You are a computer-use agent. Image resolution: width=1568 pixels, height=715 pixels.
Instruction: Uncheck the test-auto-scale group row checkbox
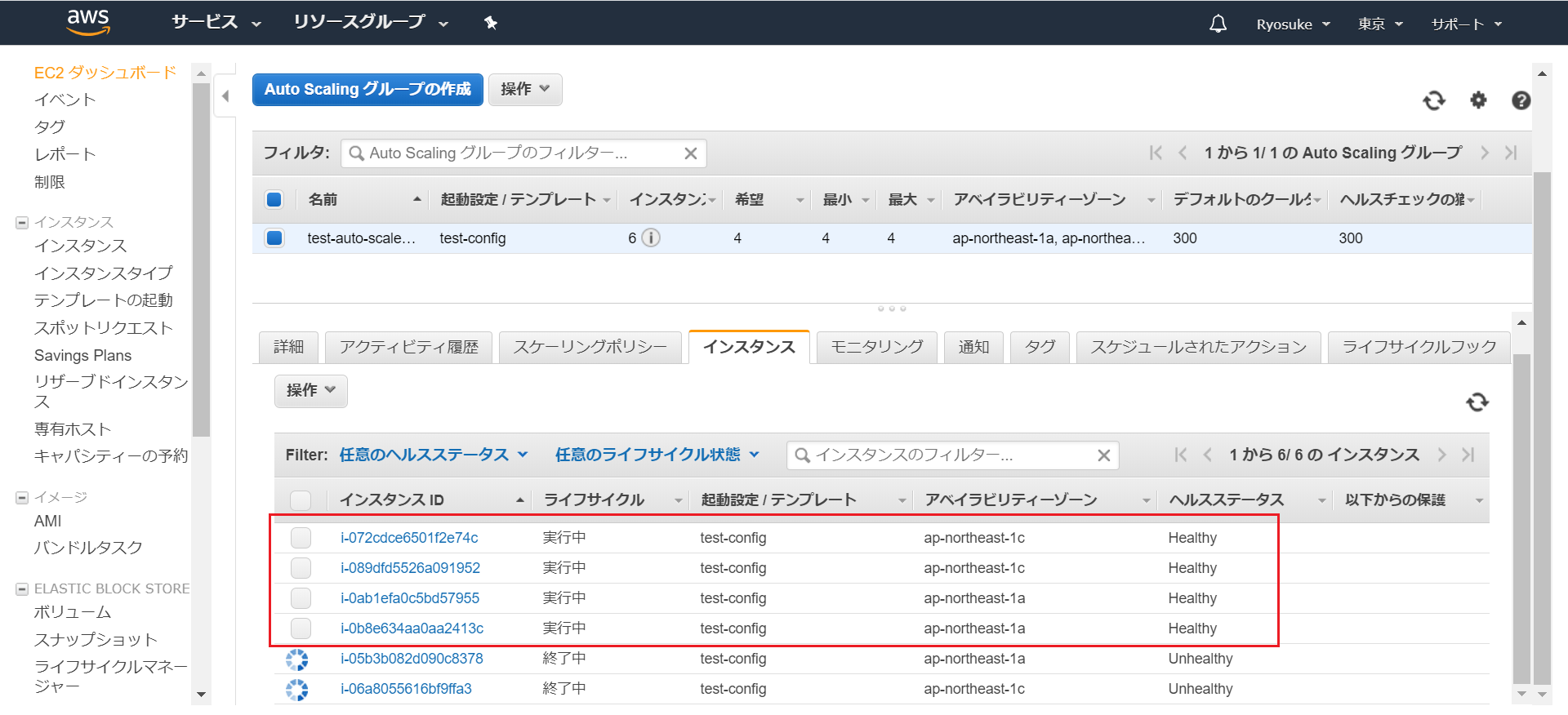(x=274, y=238)
